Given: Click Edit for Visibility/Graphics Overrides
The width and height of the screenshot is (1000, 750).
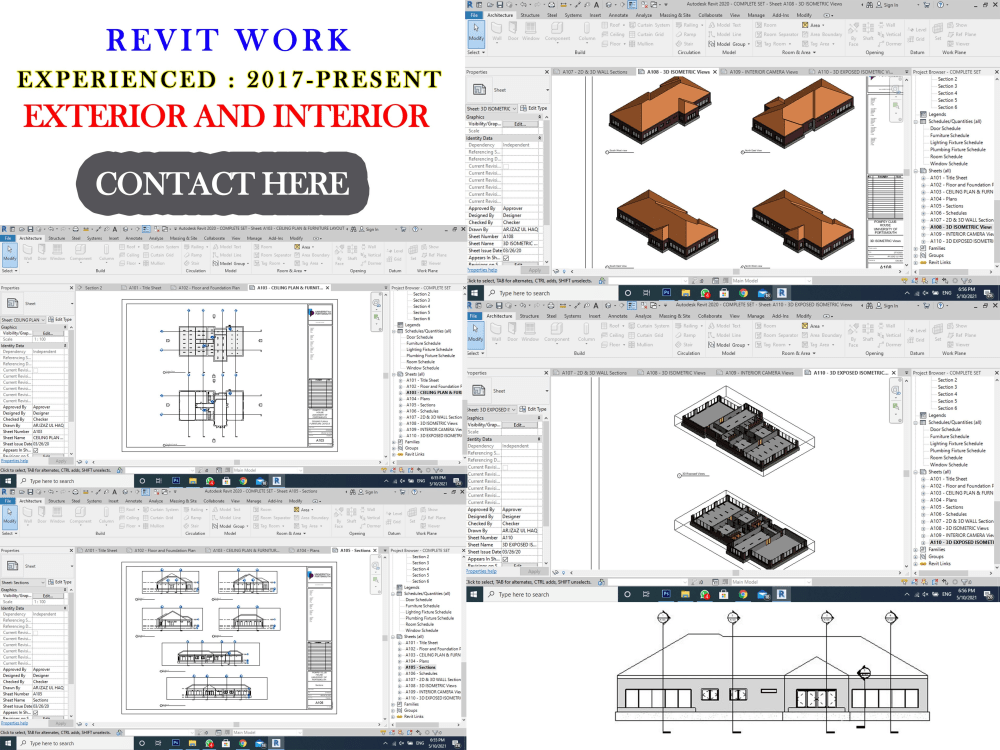Looking at the screenshot, I should coord(518,124).
